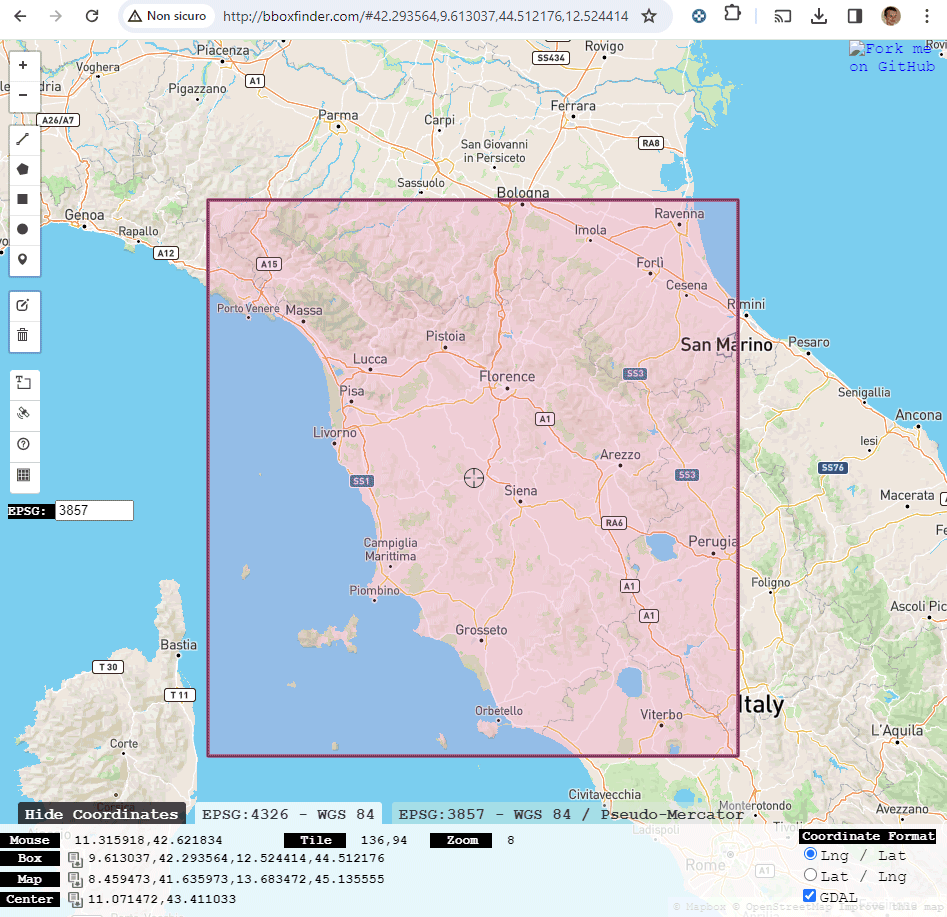Select the draw polyline tool

pos(23,139)
